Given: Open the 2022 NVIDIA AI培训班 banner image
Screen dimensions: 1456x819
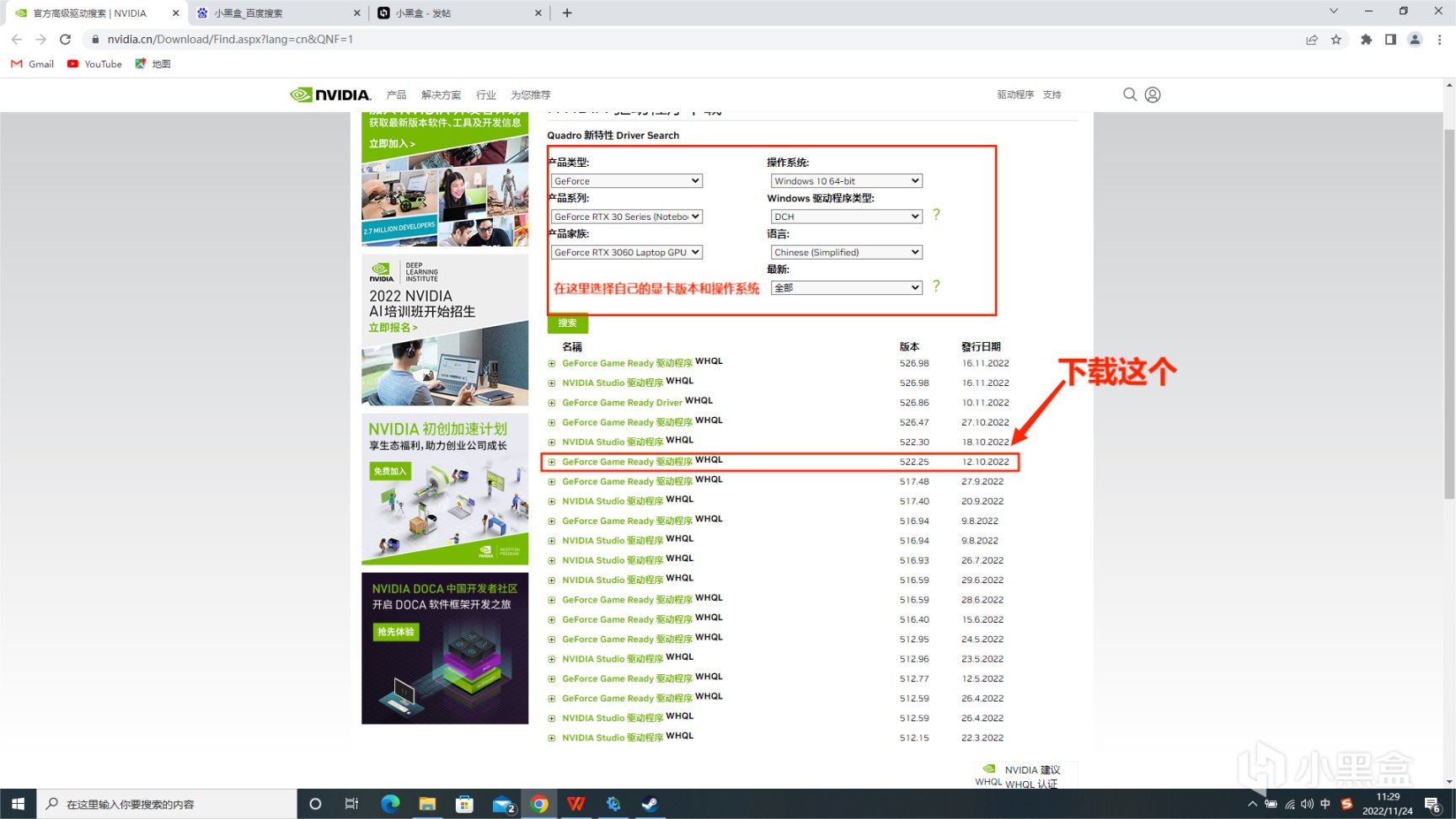Looking at the screenshot, I should click(445, 329).
